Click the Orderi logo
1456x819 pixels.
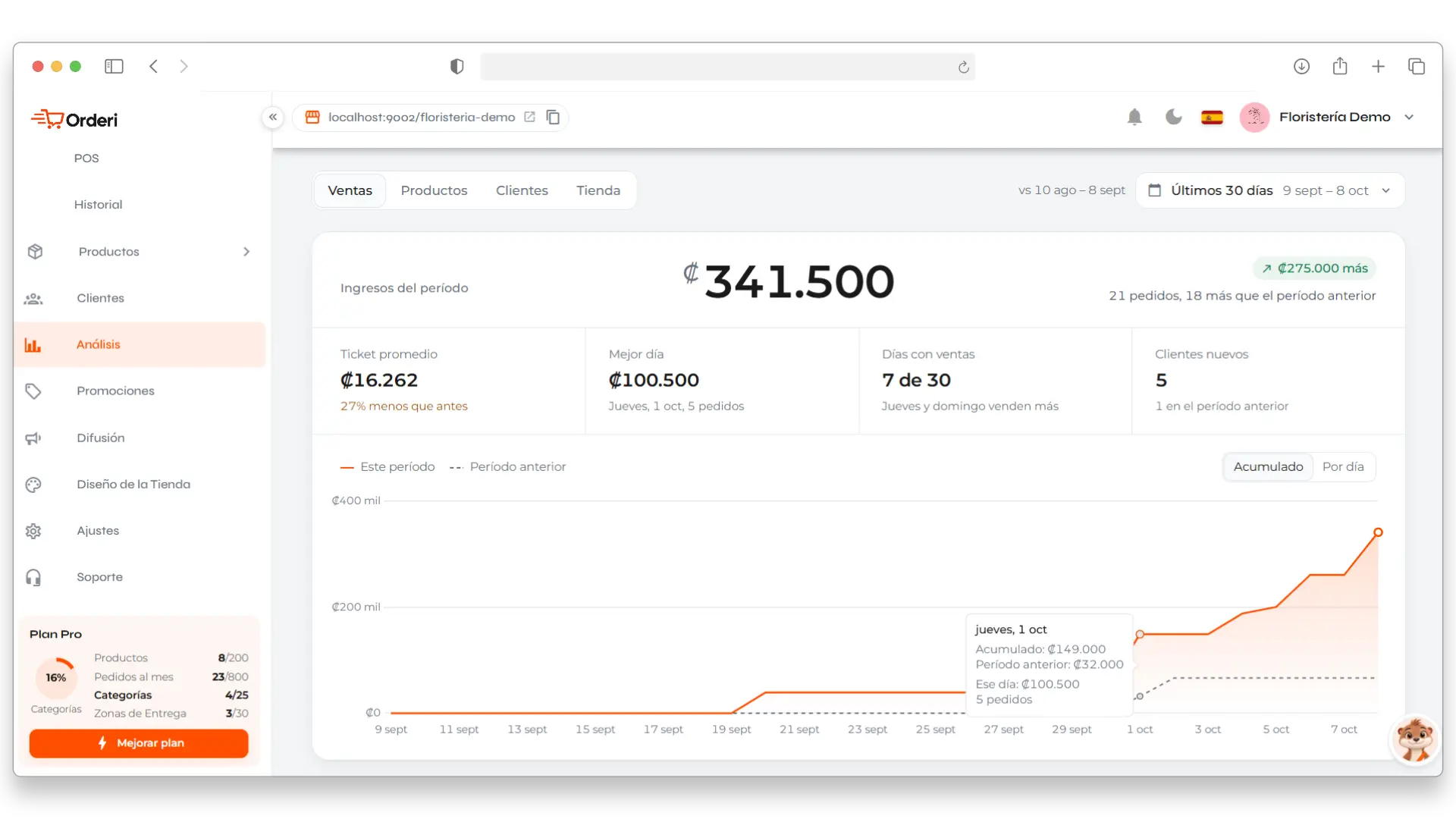(x=74, y=119)
